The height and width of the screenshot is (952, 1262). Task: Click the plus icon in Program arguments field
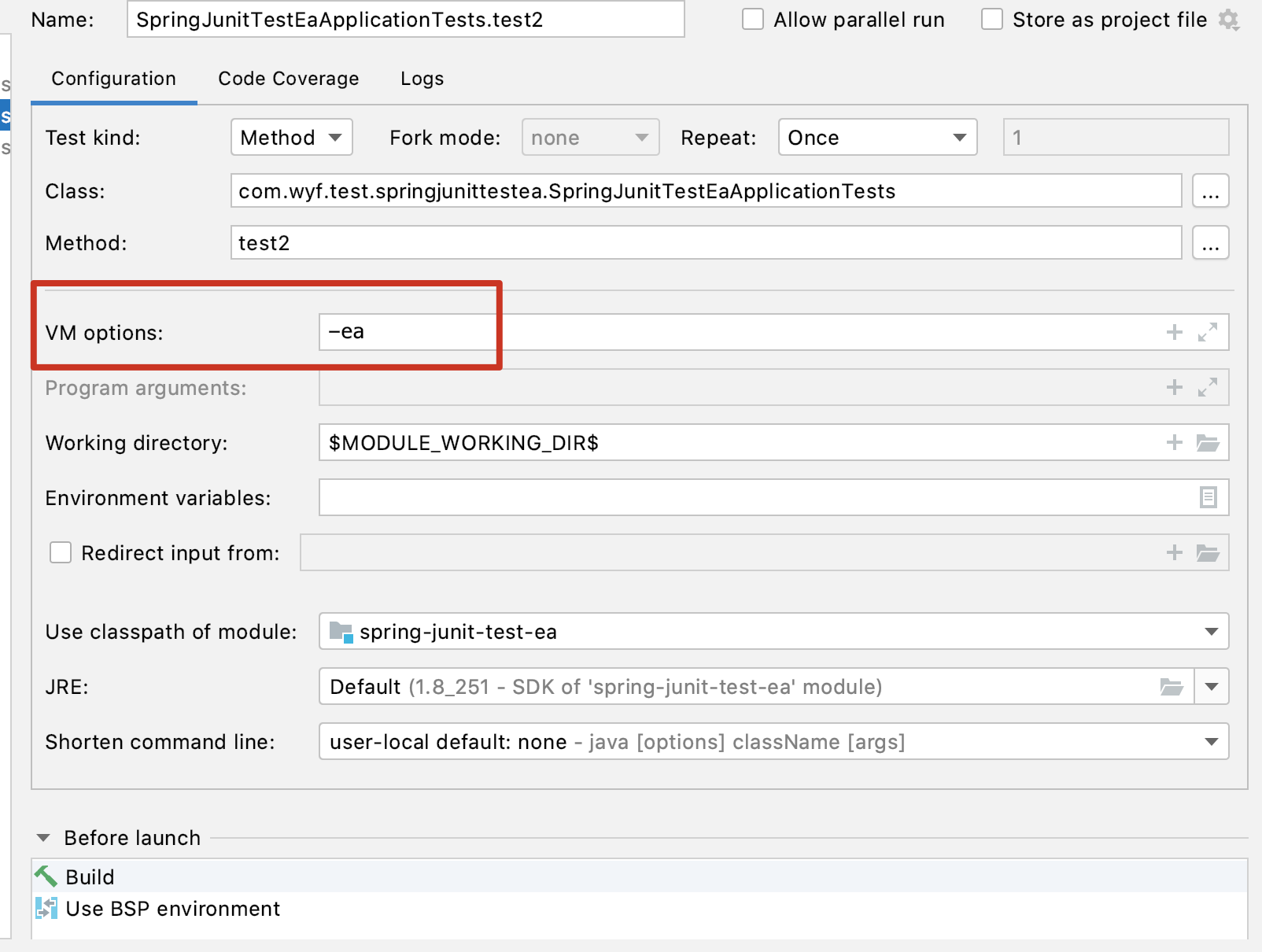tap(1175, 387)
